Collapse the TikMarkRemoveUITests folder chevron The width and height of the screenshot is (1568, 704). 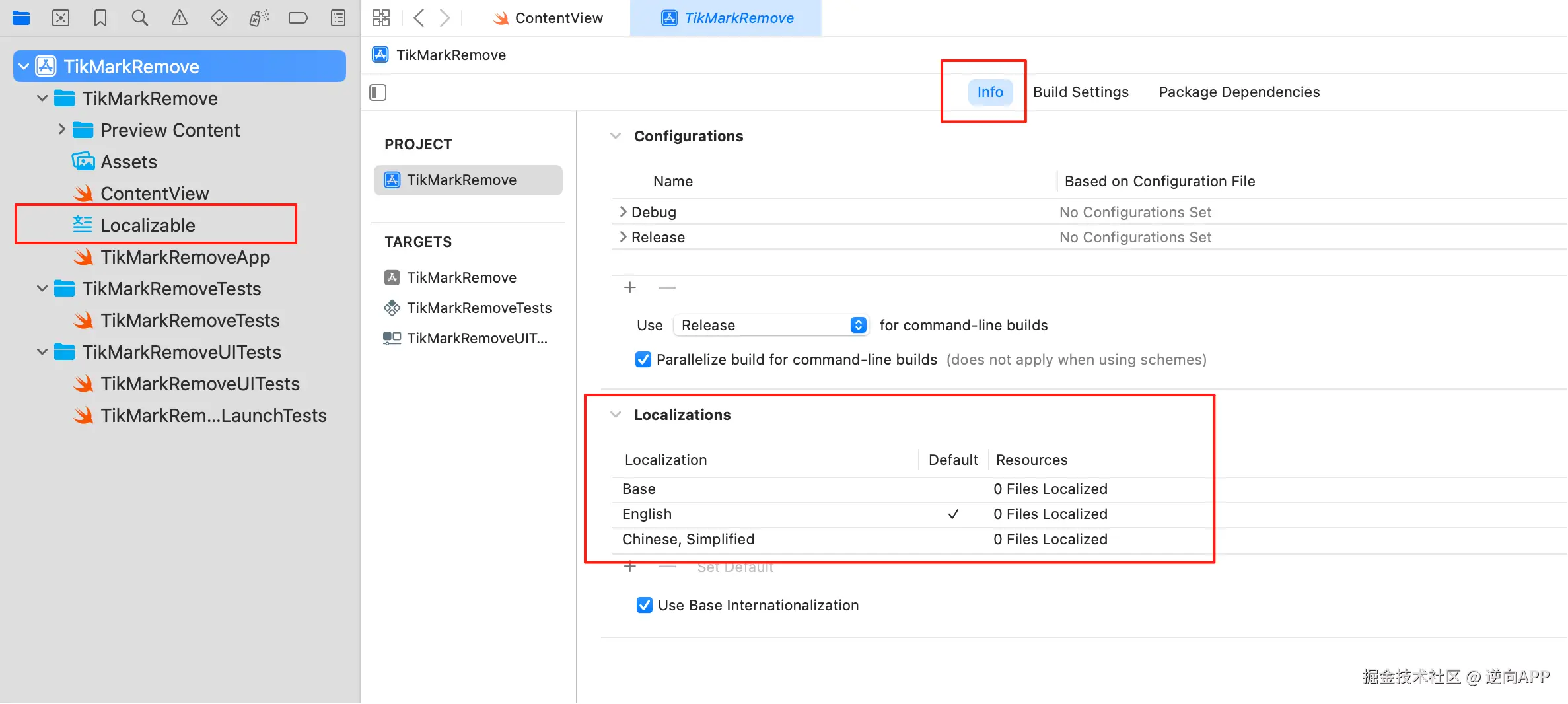click(42, 352)
